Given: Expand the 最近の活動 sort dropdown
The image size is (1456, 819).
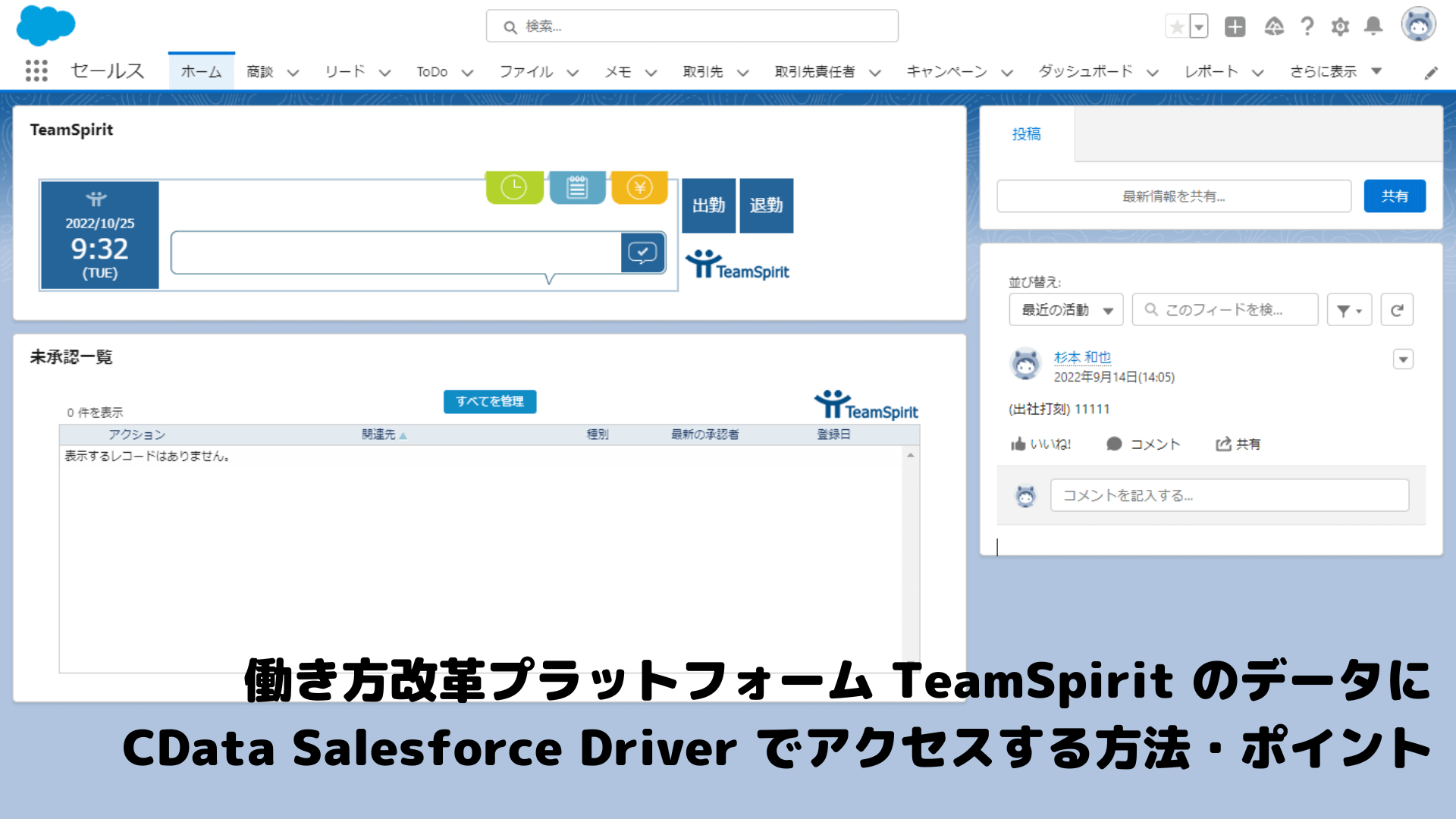Looking at the screenshot, I should [x=1065, y=310].
